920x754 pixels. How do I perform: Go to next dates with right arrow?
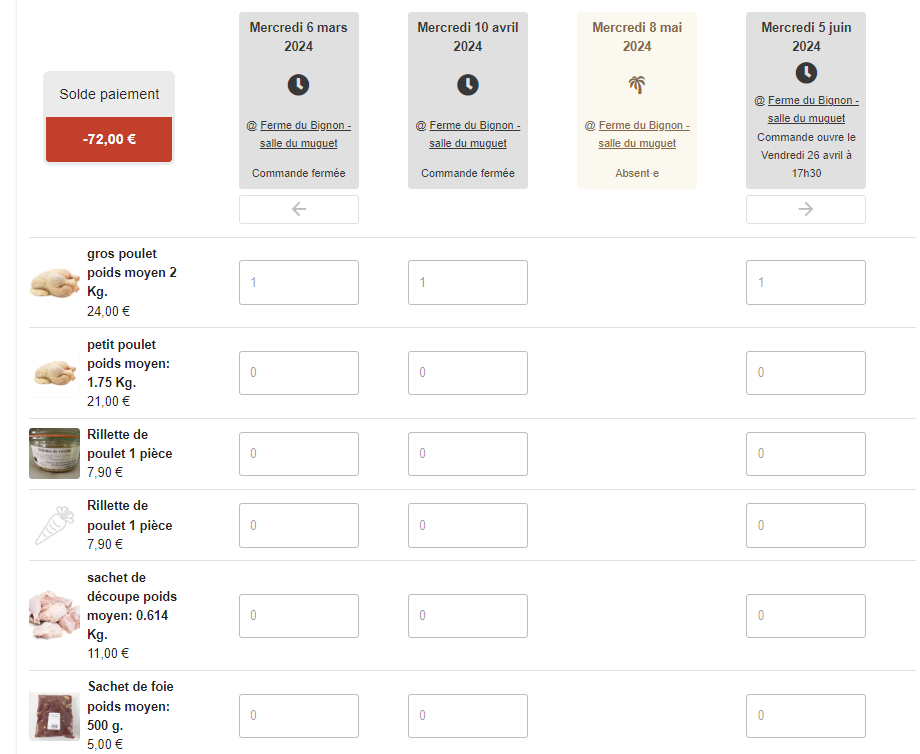coord(806,209)
